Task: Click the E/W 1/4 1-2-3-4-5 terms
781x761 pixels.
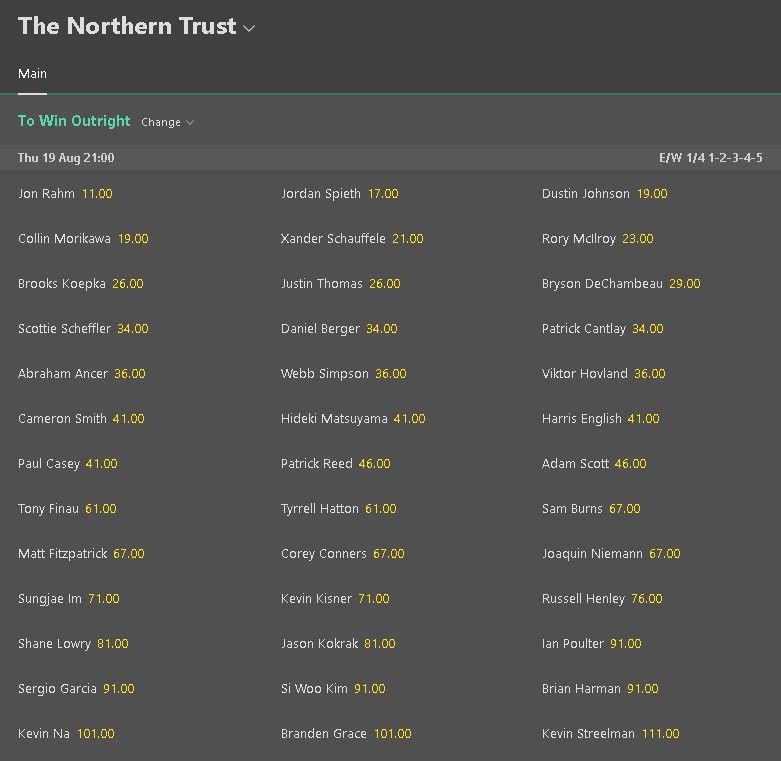Action: (x=710, y=158)
